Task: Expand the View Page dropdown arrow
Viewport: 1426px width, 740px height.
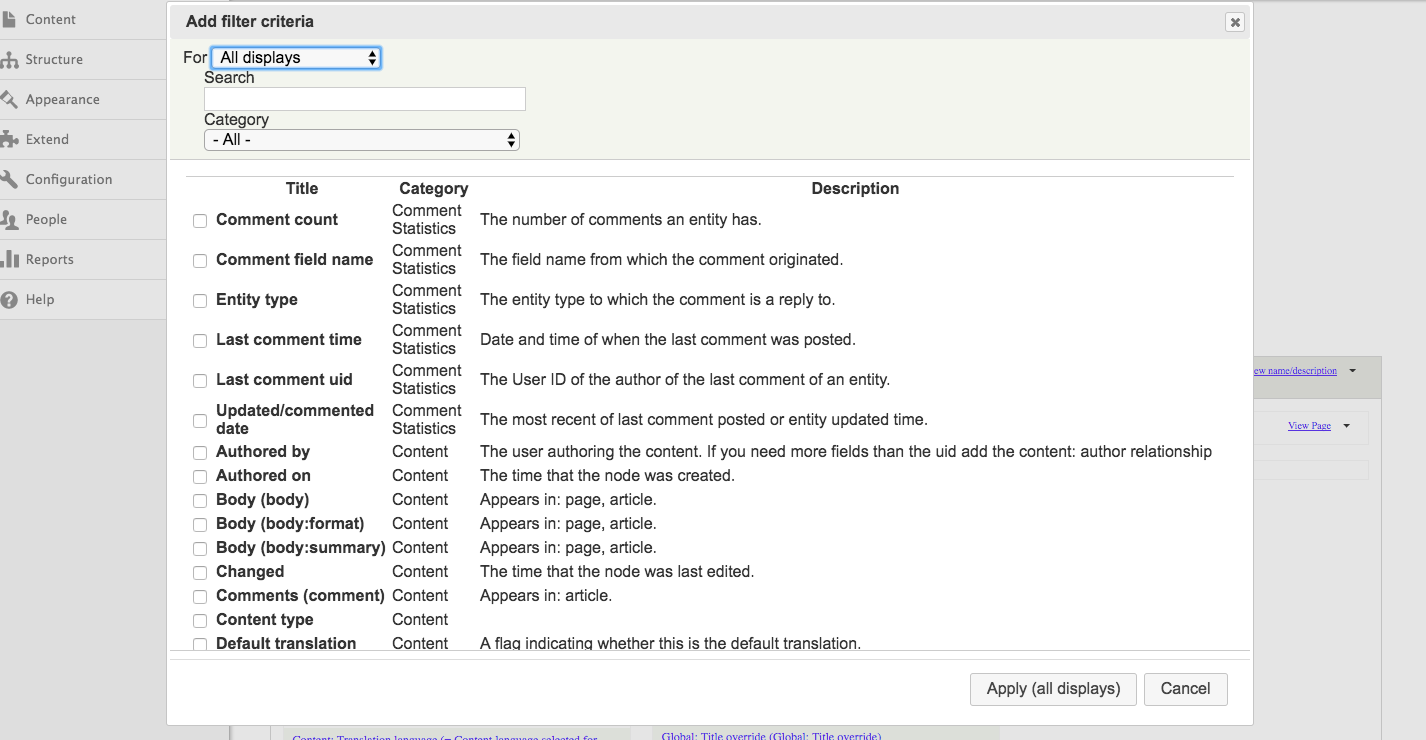Action: [x=1346, y=426]
